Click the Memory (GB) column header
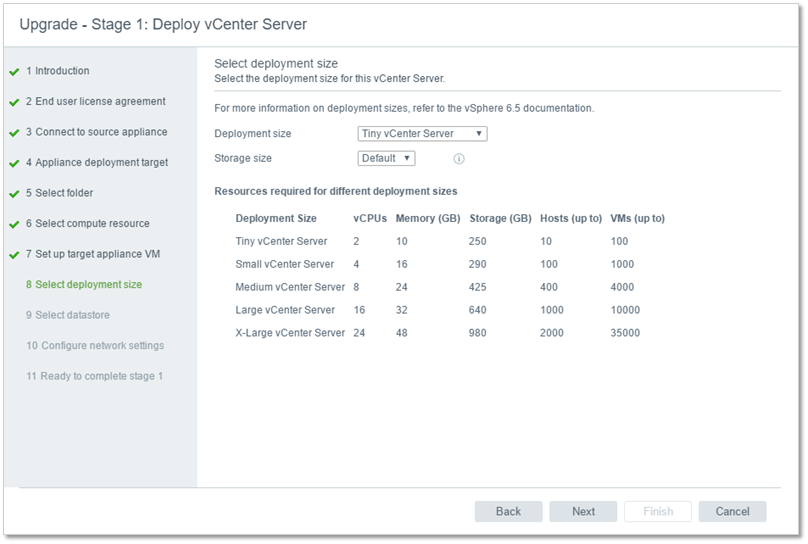808x544 pixels. point(428,218)
